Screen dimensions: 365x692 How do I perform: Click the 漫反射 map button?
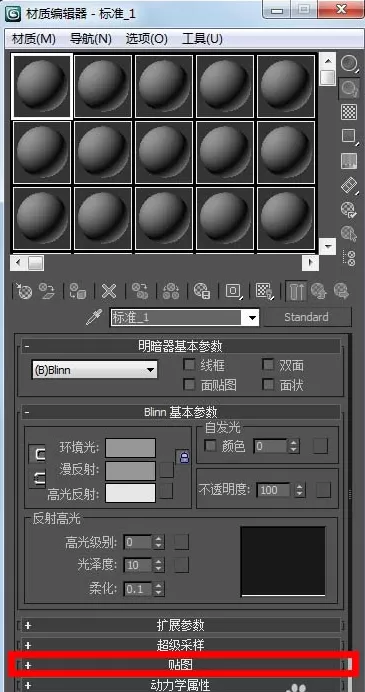click(166, 470)
